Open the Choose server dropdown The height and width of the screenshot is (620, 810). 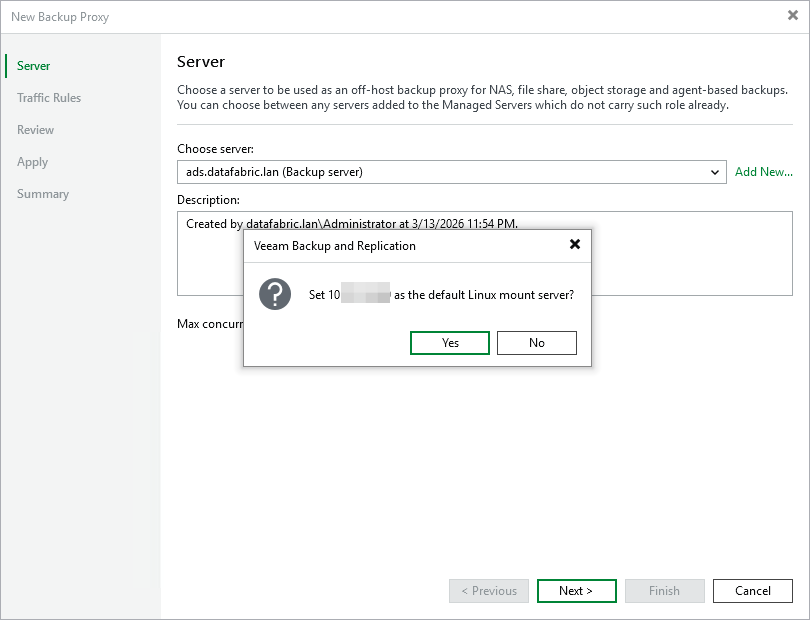(451, 172)
